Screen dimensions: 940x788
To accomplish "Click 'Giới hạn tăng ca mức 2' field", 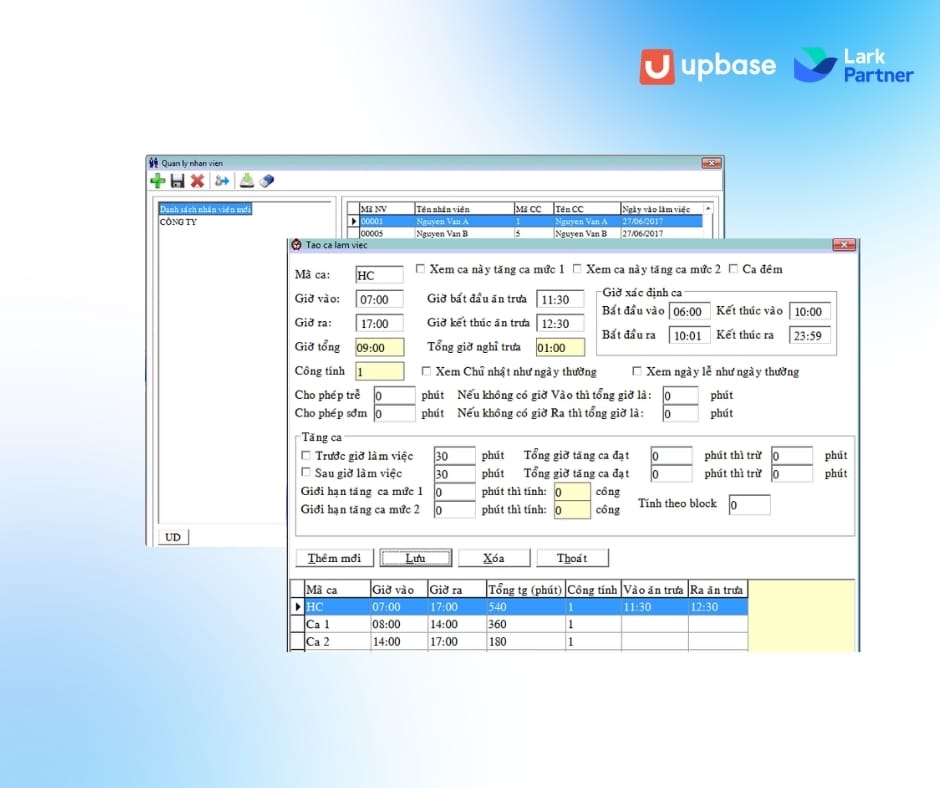I will click(454, 510).
